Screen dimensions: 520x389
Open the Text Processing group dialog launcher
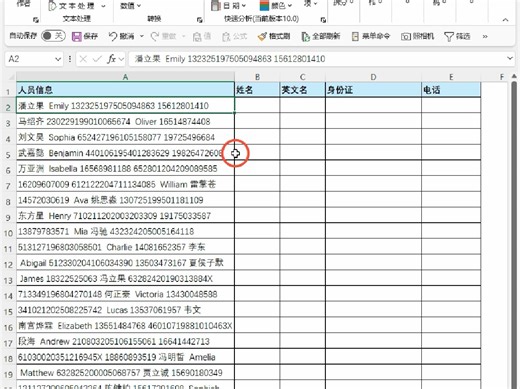[36, 20]
